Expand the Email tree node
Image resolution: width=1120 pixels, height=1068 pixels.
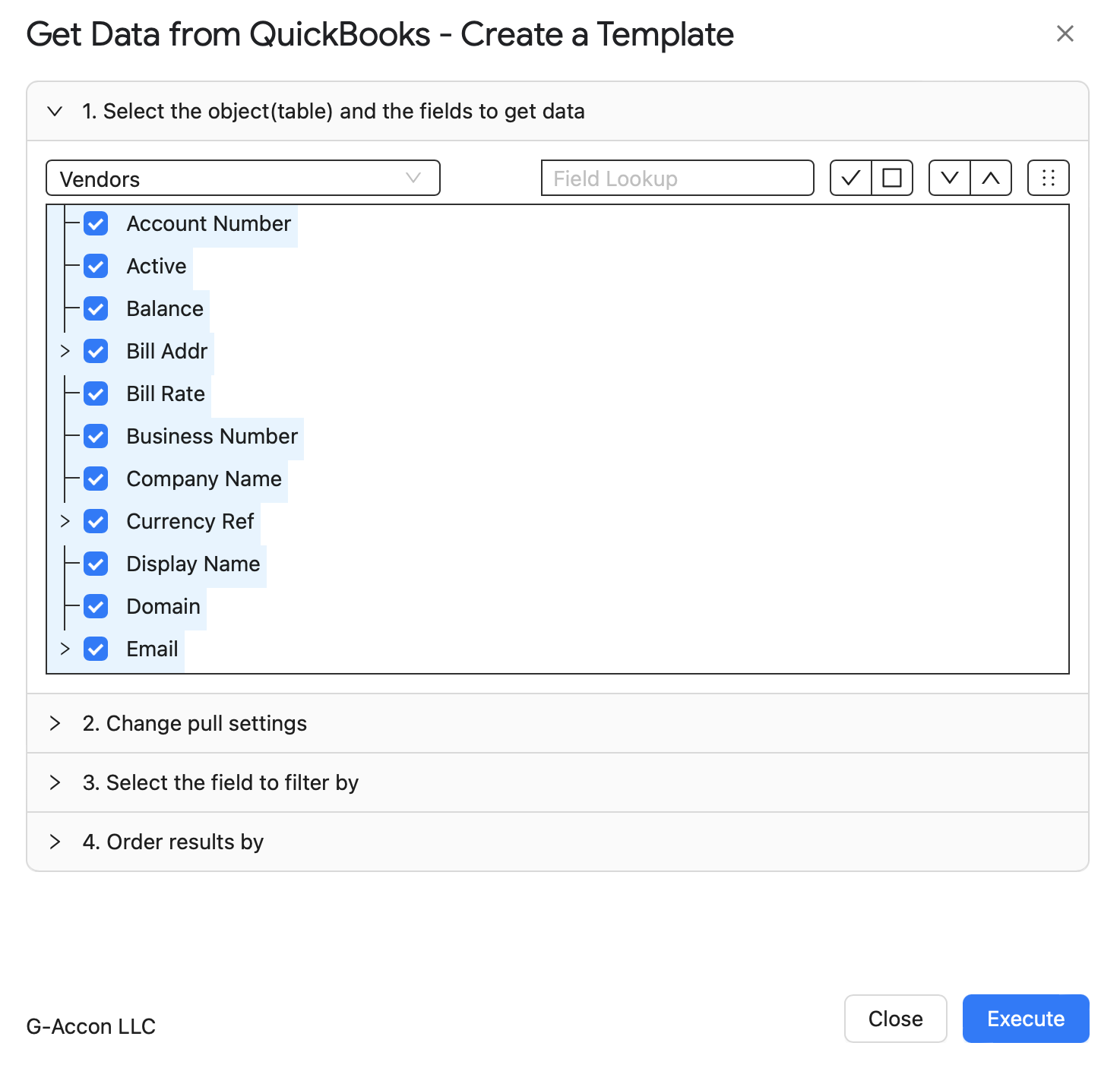click(x=65, y=649)
